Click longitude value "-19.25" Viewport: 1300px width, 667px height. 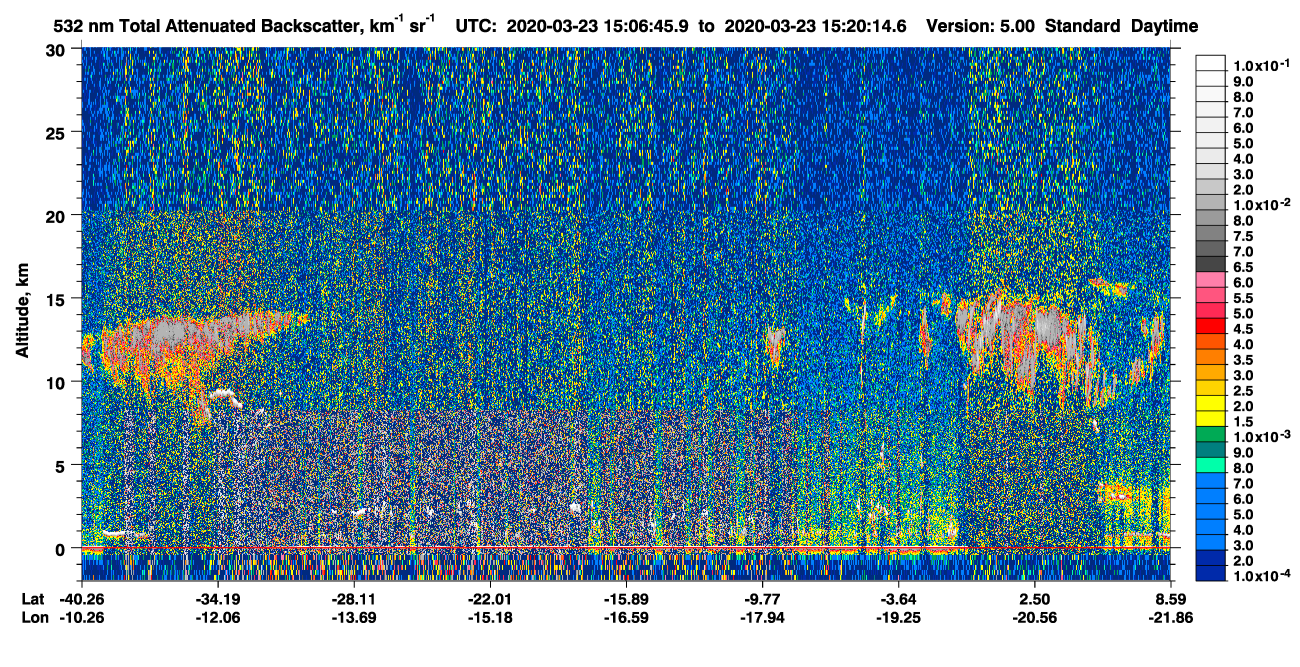coord(898,618)
